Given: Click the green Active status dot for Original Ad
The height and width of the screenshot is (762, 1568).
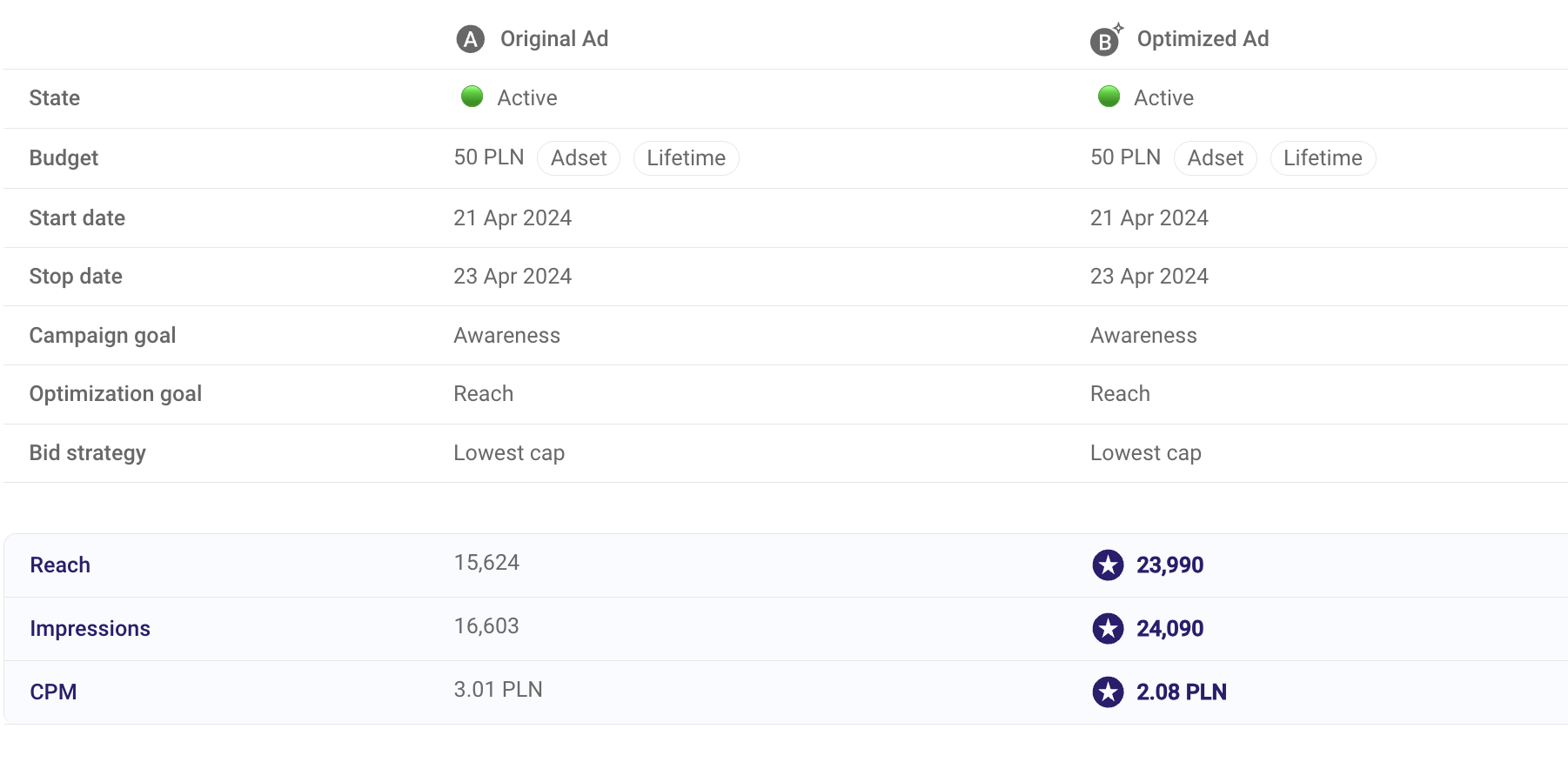Looking at the screenshot, I should (x=472, y=97).
